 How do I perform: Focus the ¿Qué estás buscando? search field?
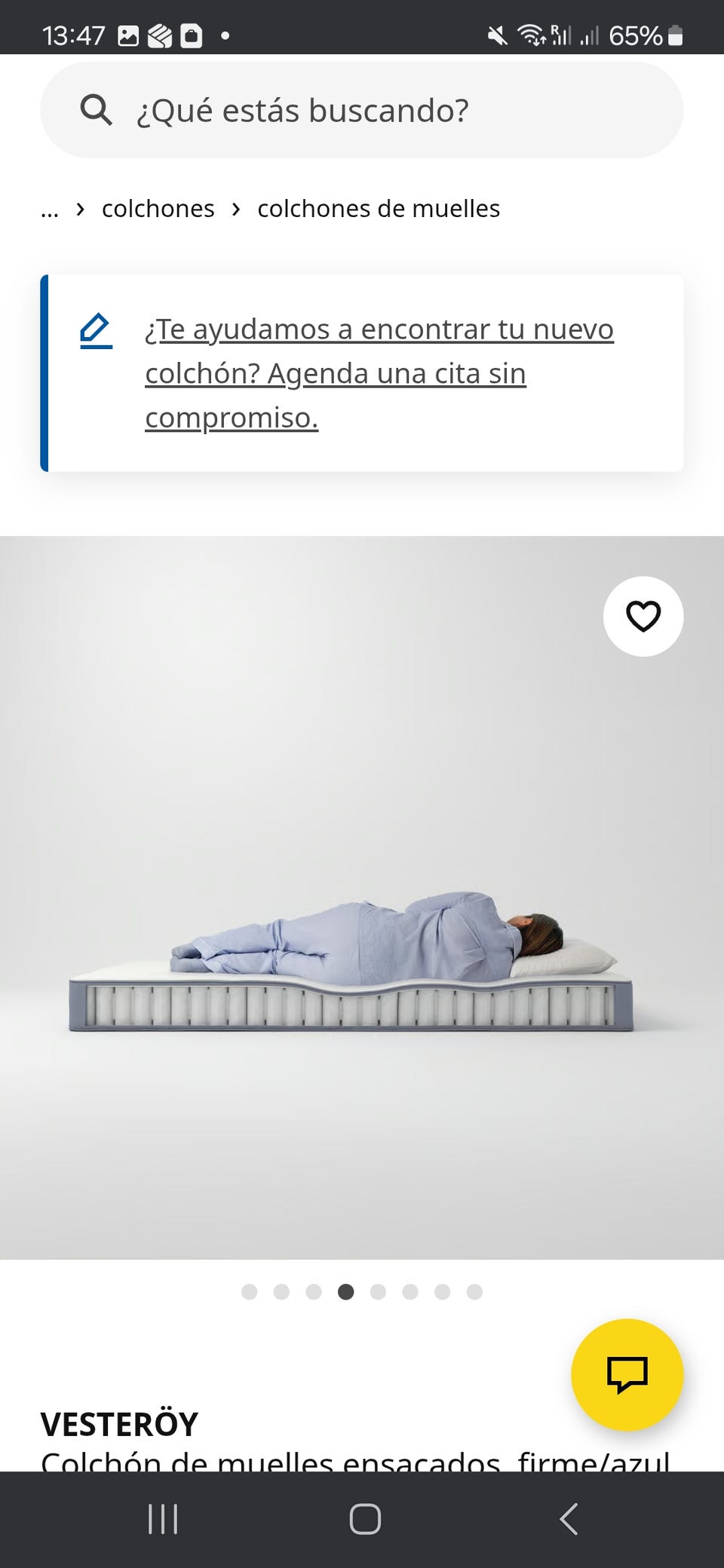pos(362,110)
